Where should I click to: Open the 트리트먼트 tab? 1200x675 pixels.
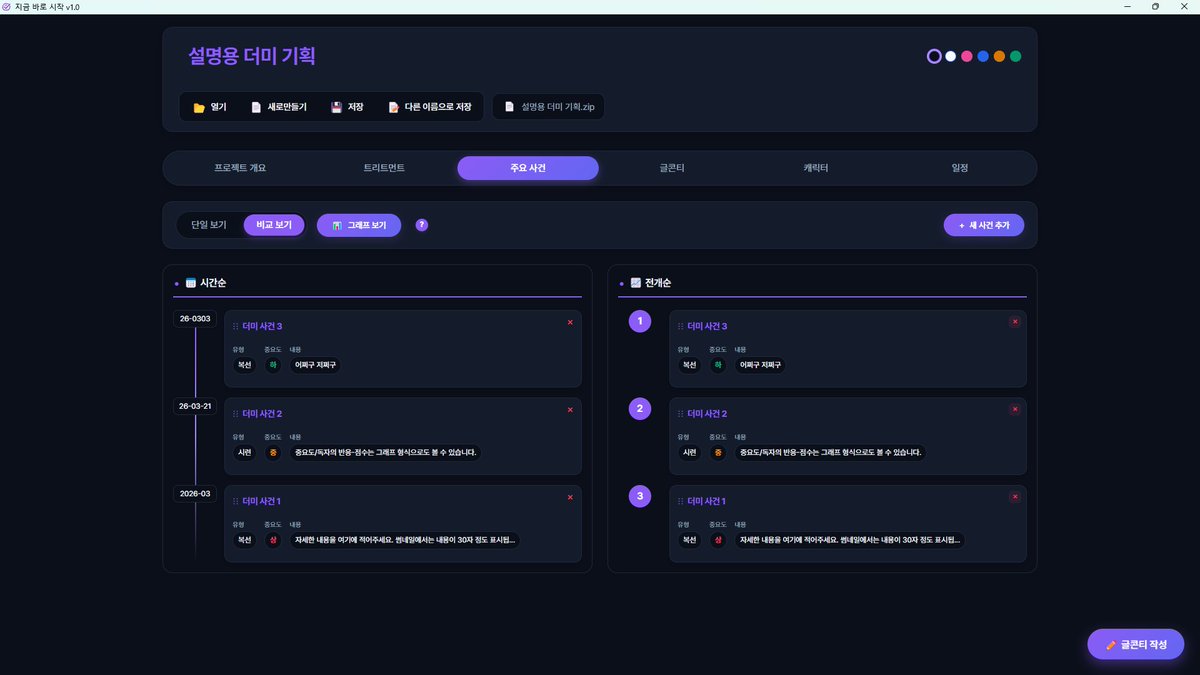pyautogui.click(x=384, y=168)
